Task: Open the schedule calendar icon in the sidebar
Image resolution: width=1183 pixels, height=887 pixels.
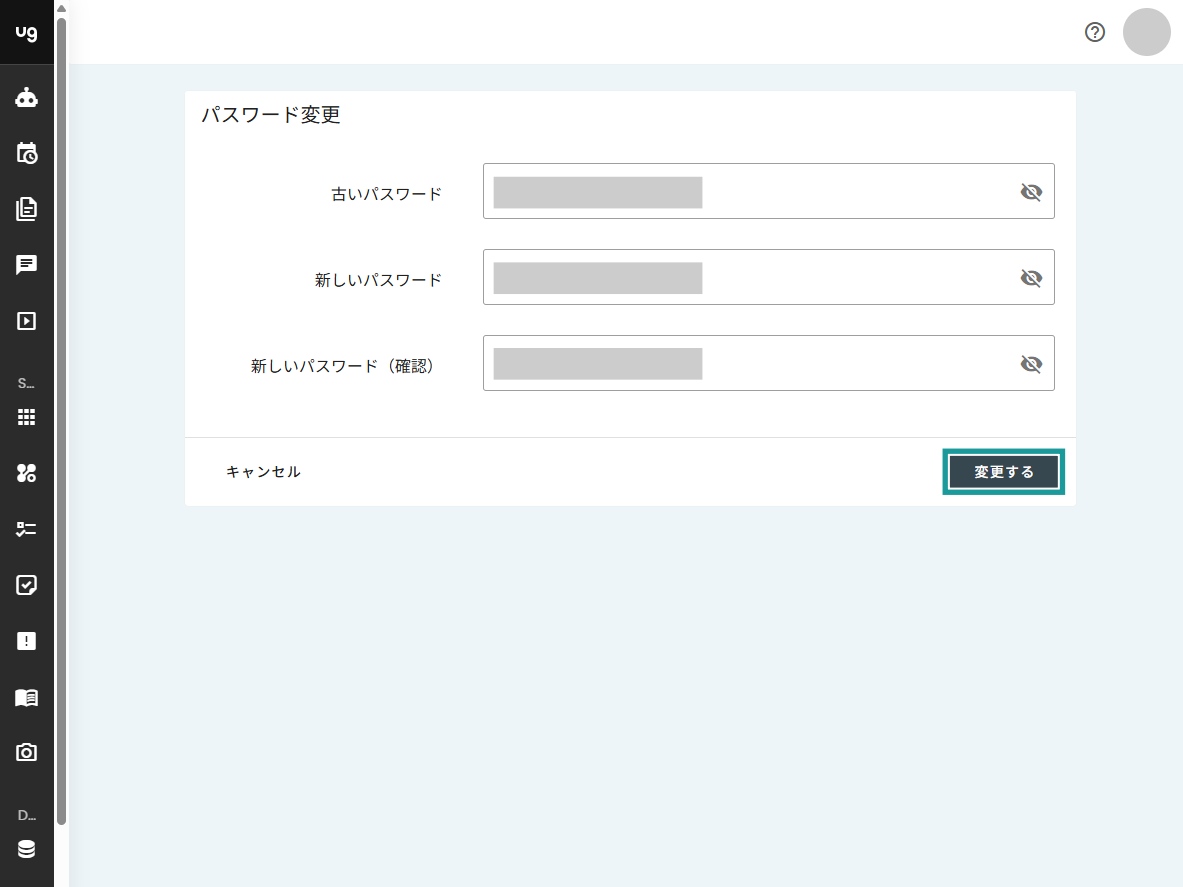Action: point(26,153)
